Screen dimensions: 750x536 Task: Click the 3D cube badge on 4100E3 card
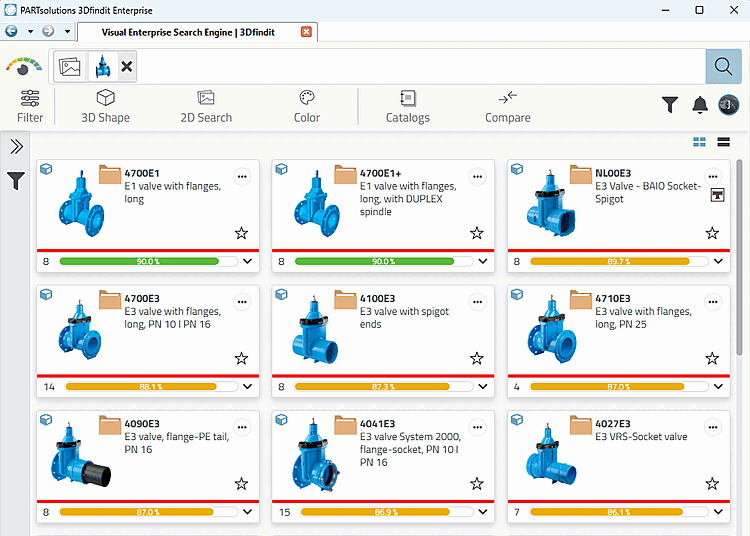pos(281,294)
